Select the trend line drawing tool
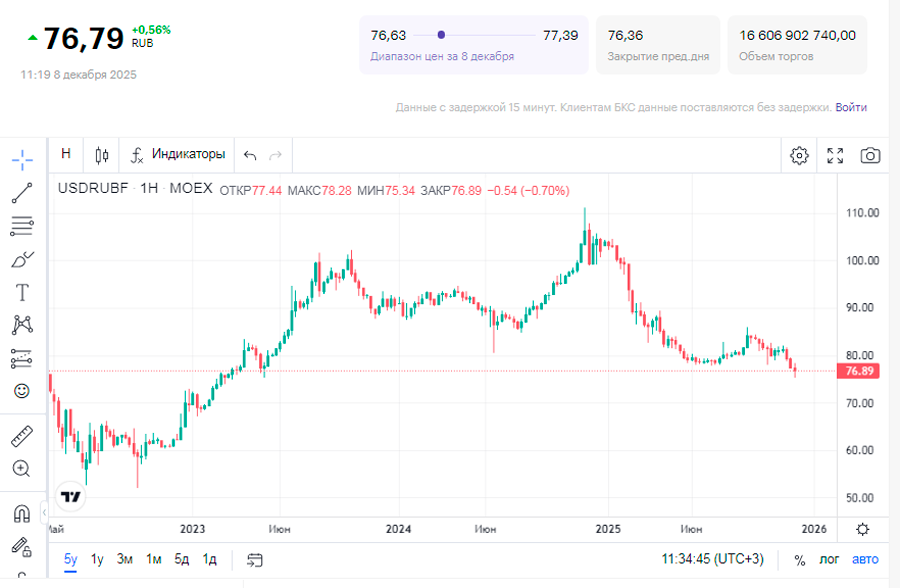900x588 pixels. coord(22,193)
